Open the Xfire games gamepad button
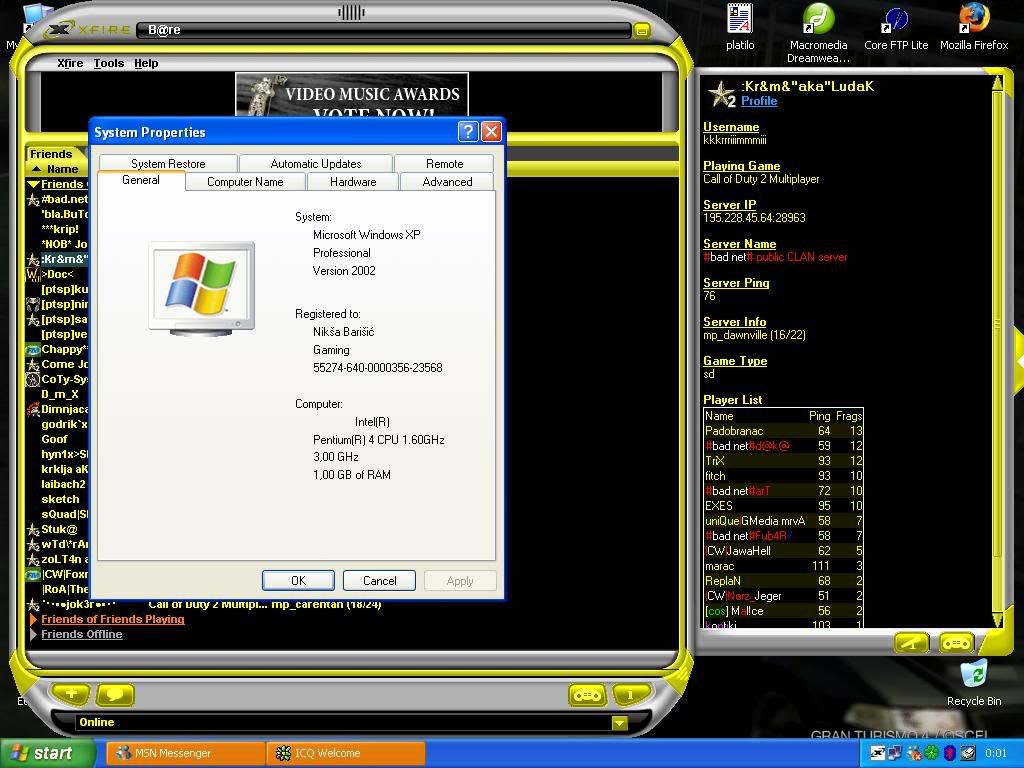1024x768 pixels. click(x=588, y=695)
